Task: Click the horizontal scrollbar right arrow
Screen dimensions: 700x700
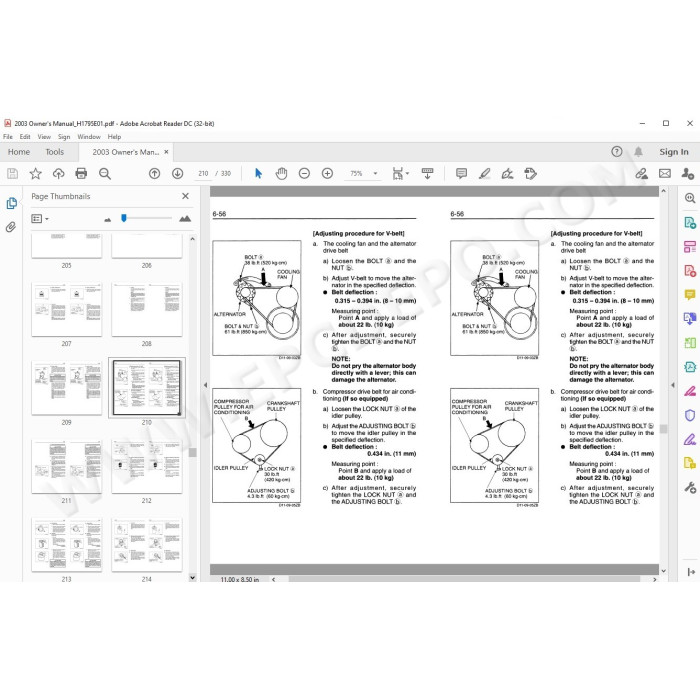Action: 654,579
